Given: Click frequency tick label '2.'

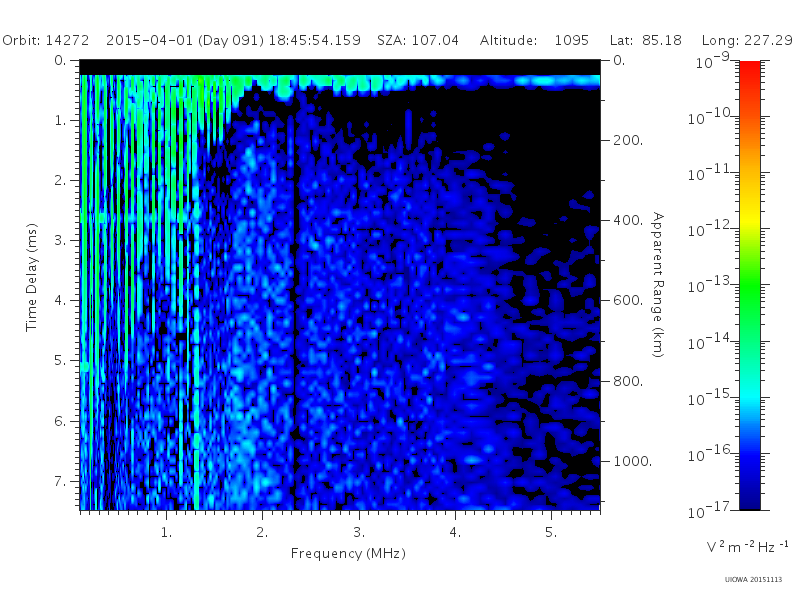Looking at the screenshot, I should pos(262,532).
